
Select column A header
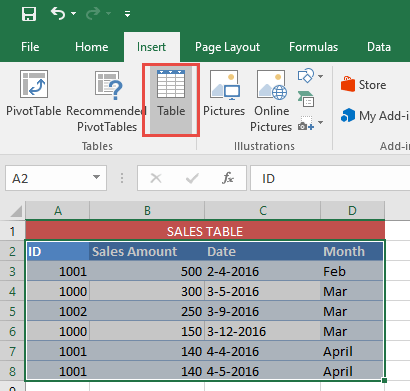(x=58, y=211)
